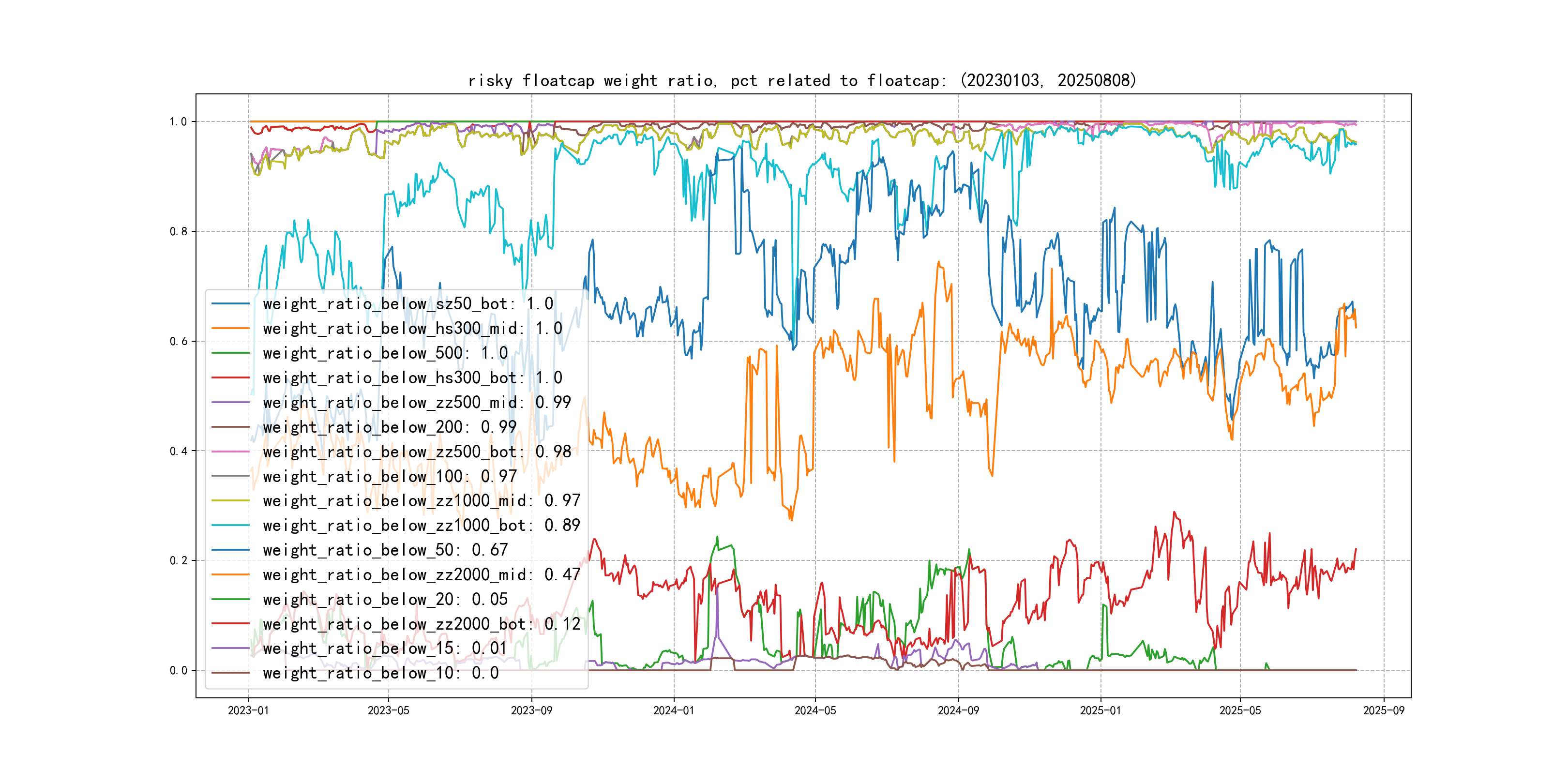This screenshot has width=1568, height=784.
Task: Select the weight_ratio_below_zz1000_mid legend label
Action: (x=421, y=501)
